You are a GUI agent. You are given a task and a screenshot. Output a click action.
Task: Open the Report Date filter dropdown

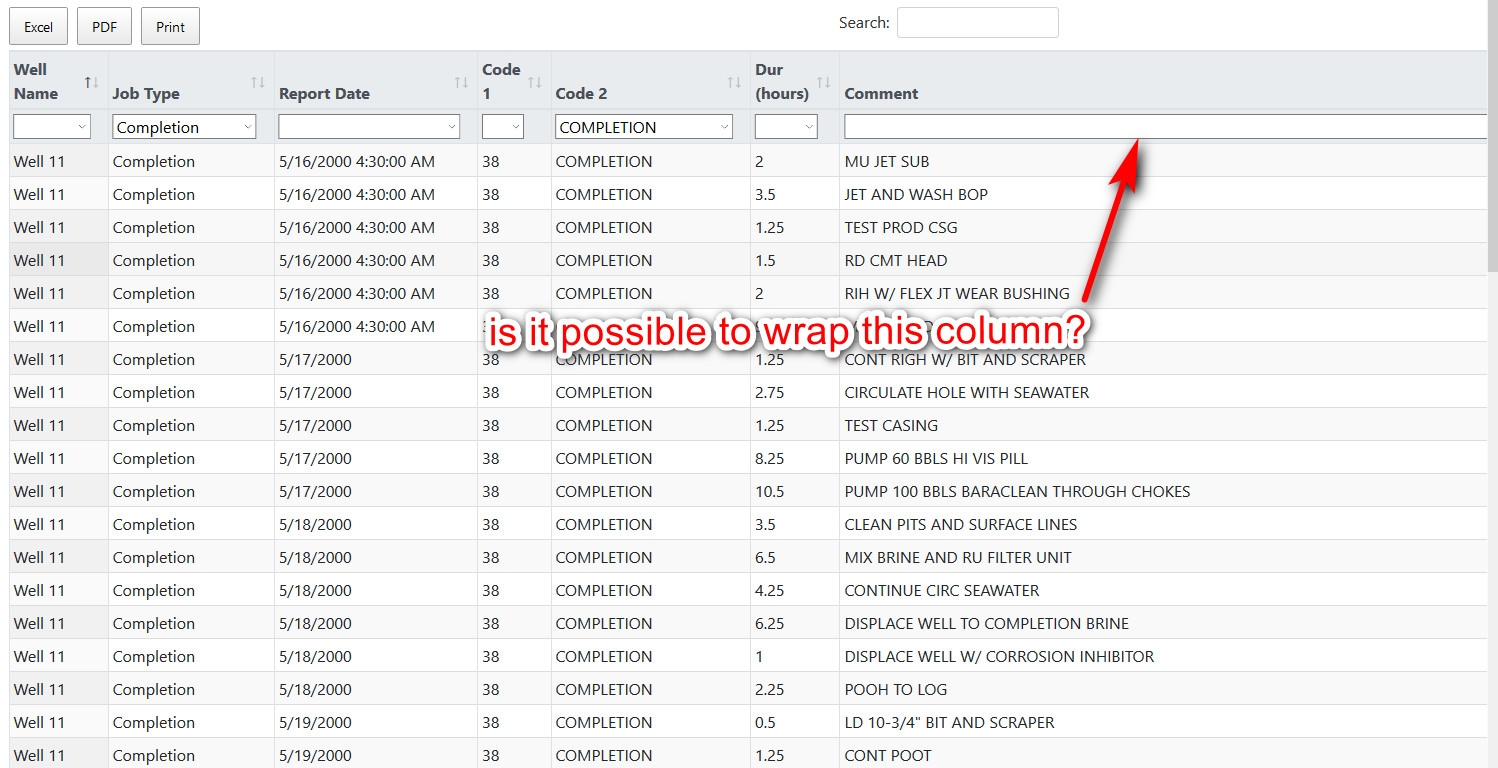pyautogui.click(x=369, y=127)
